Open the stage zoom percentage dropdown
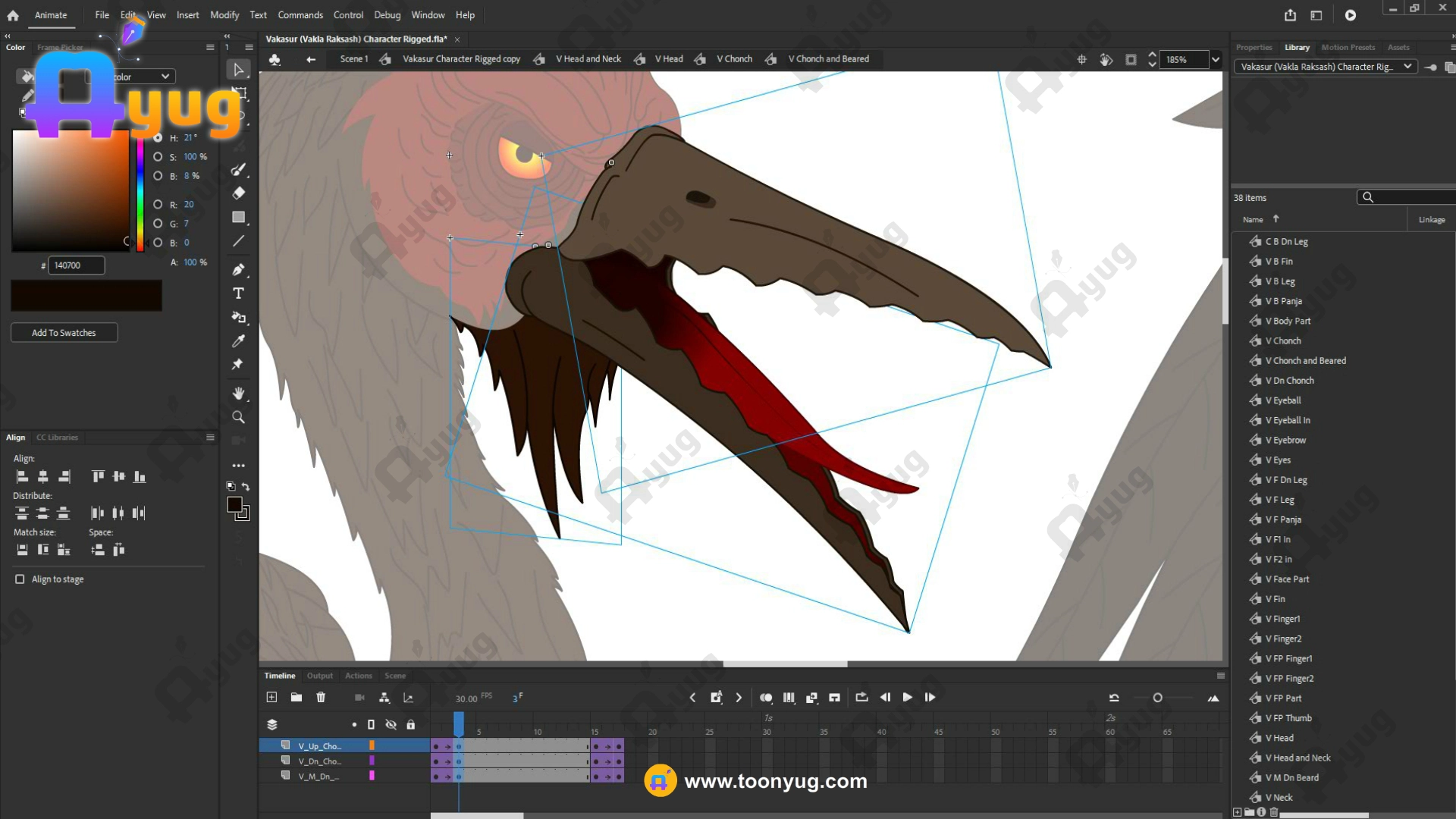The width and height of the screenshot is (1456, 819). (1216, 60)
